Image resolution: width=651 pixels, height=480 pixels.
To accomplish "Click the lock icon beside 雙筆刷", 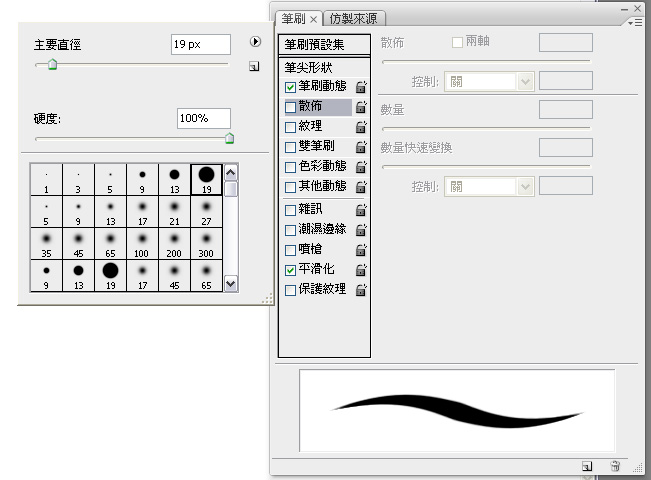I will coord(361,147).
